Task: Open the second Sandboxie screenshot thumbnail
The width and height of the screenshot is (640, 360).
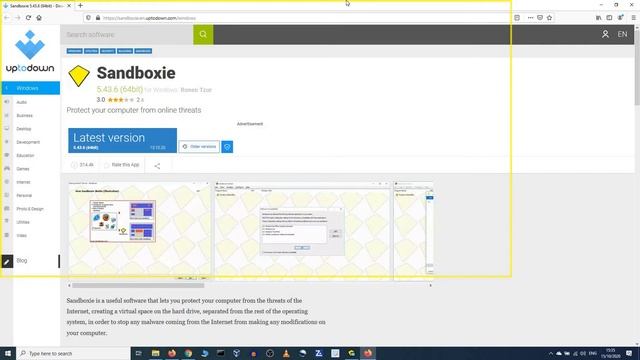Action: 302,231
